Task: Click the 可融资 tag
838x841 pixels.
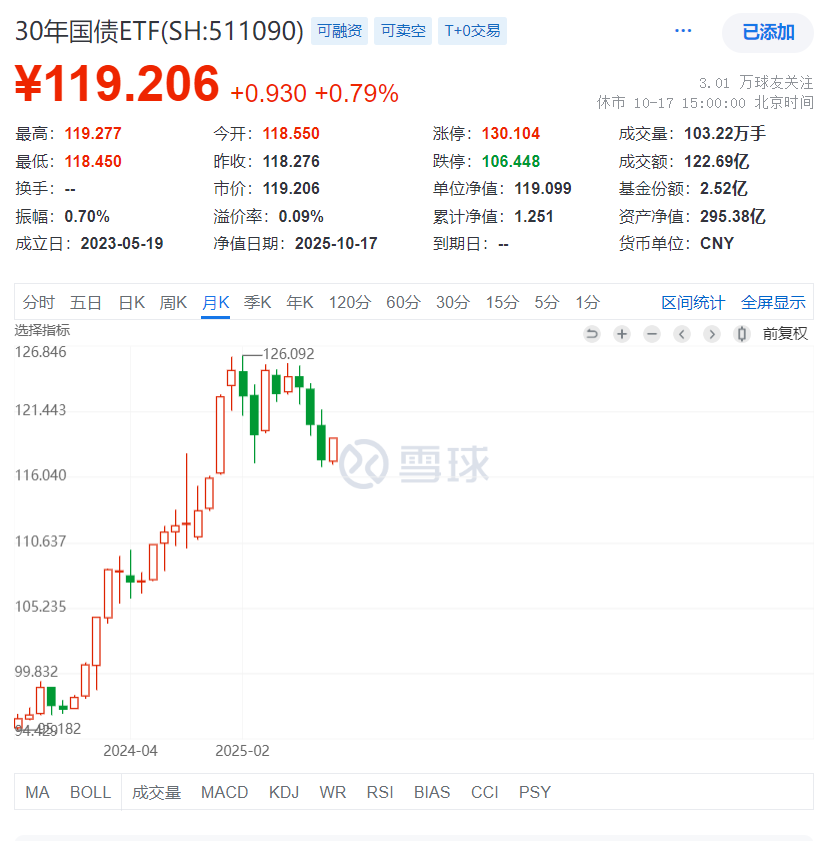Action: [x=339, y=31]
